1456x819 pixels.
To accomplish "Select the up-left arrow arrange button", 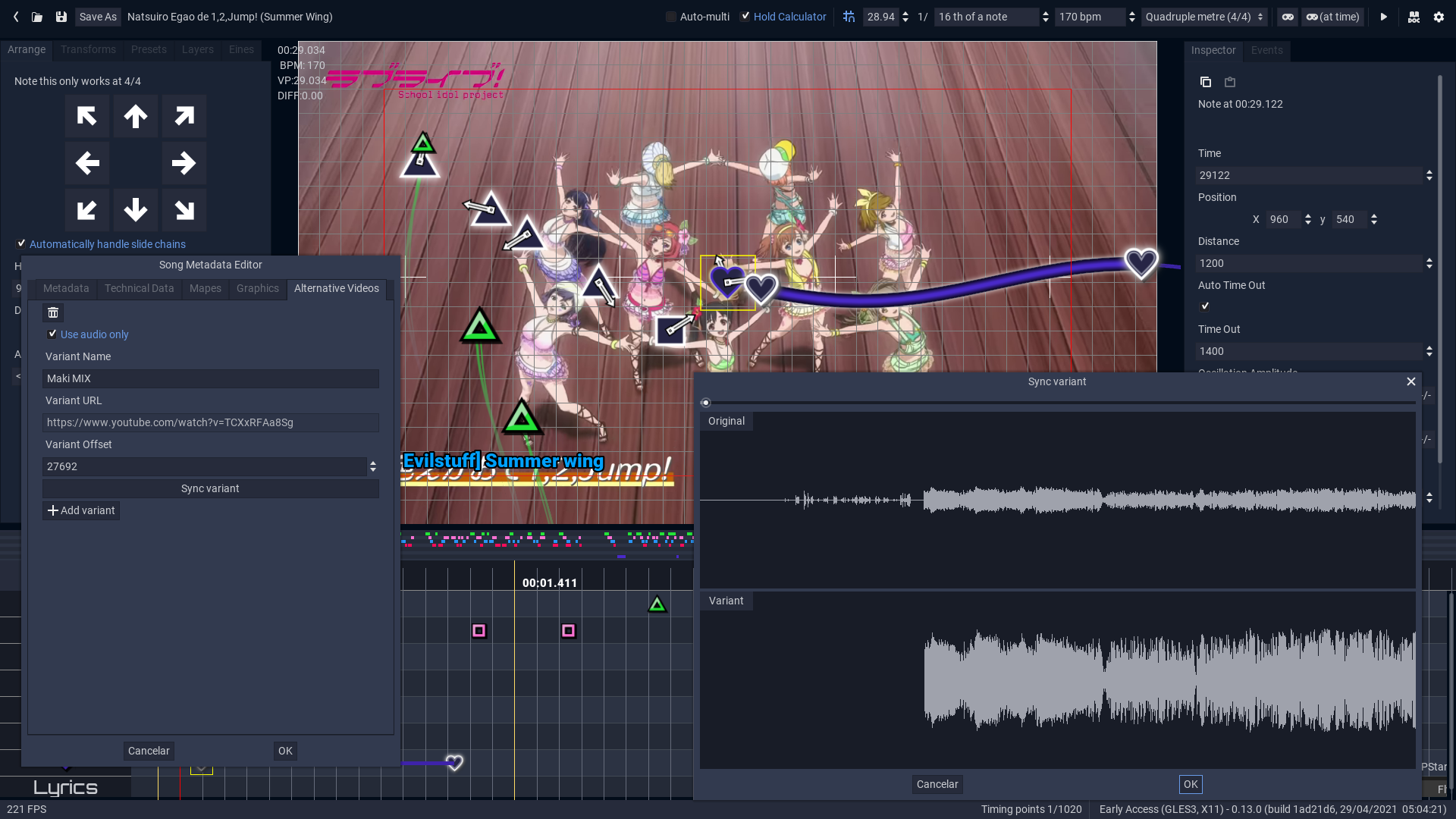I will click(x=87, y=116).
